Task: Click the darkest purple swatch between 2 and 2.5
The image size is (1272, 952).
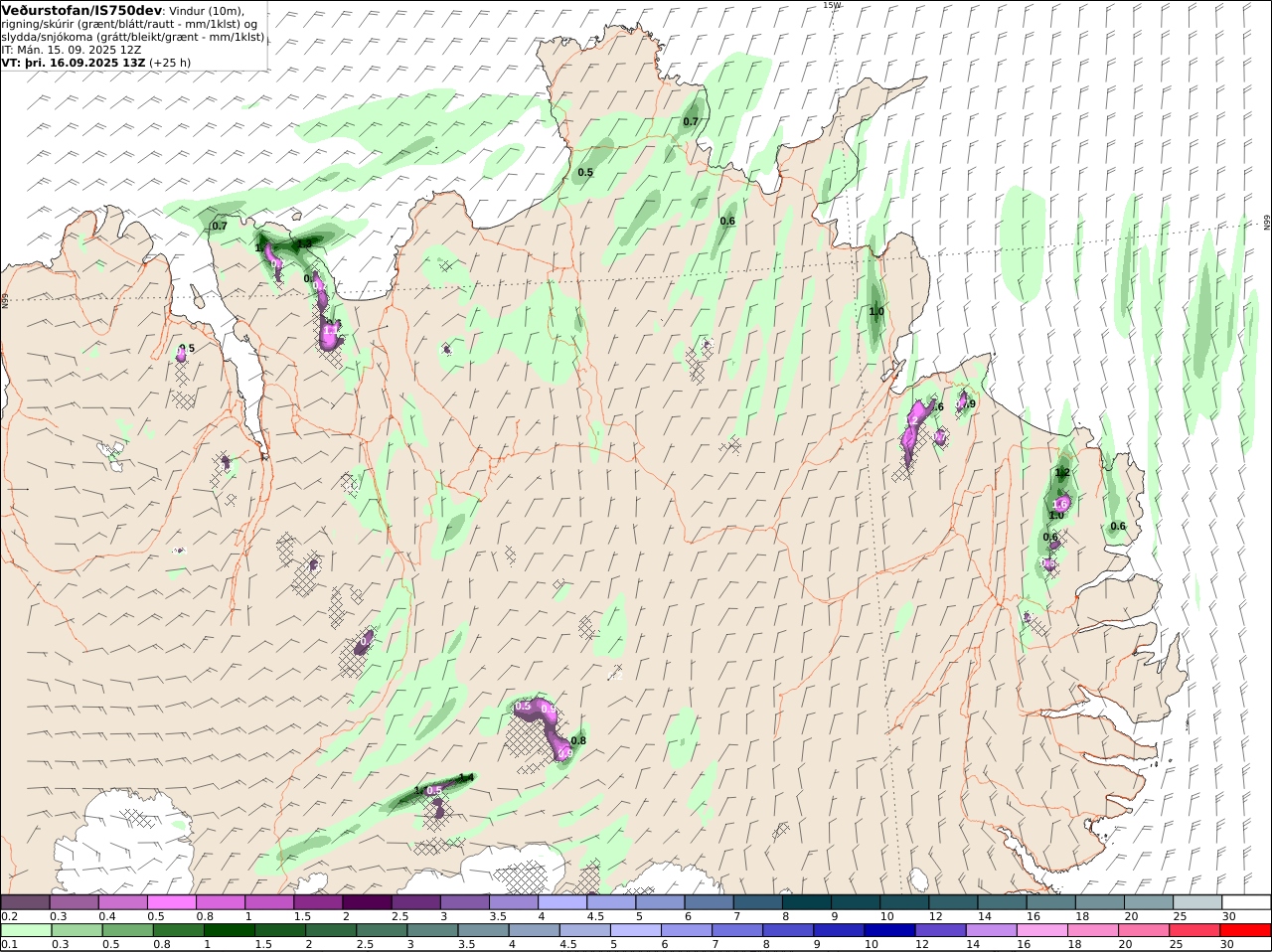Action: tap(367, 901)
